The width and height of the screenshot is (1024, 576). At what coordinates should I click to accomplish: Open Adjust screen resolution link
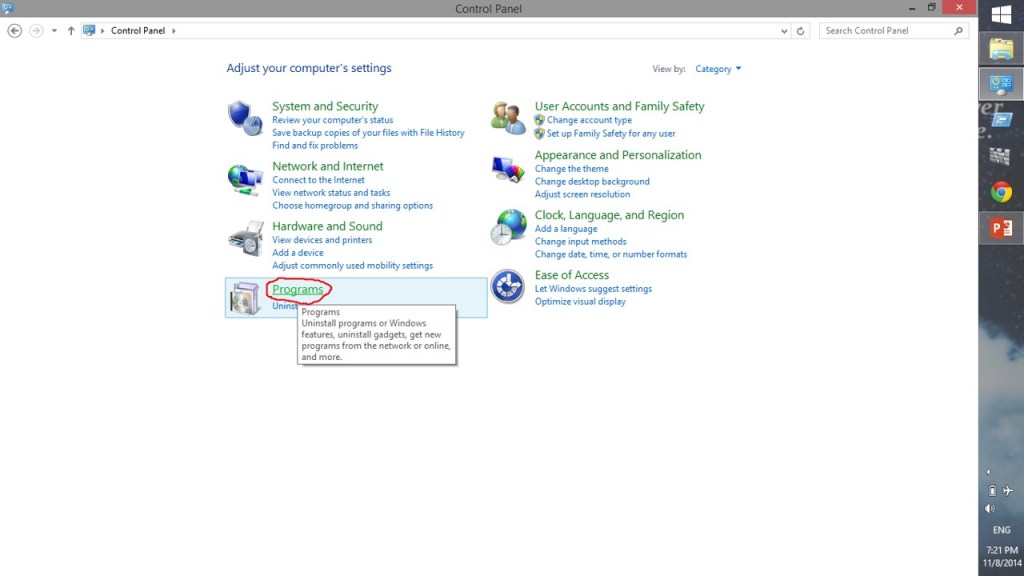582,194
